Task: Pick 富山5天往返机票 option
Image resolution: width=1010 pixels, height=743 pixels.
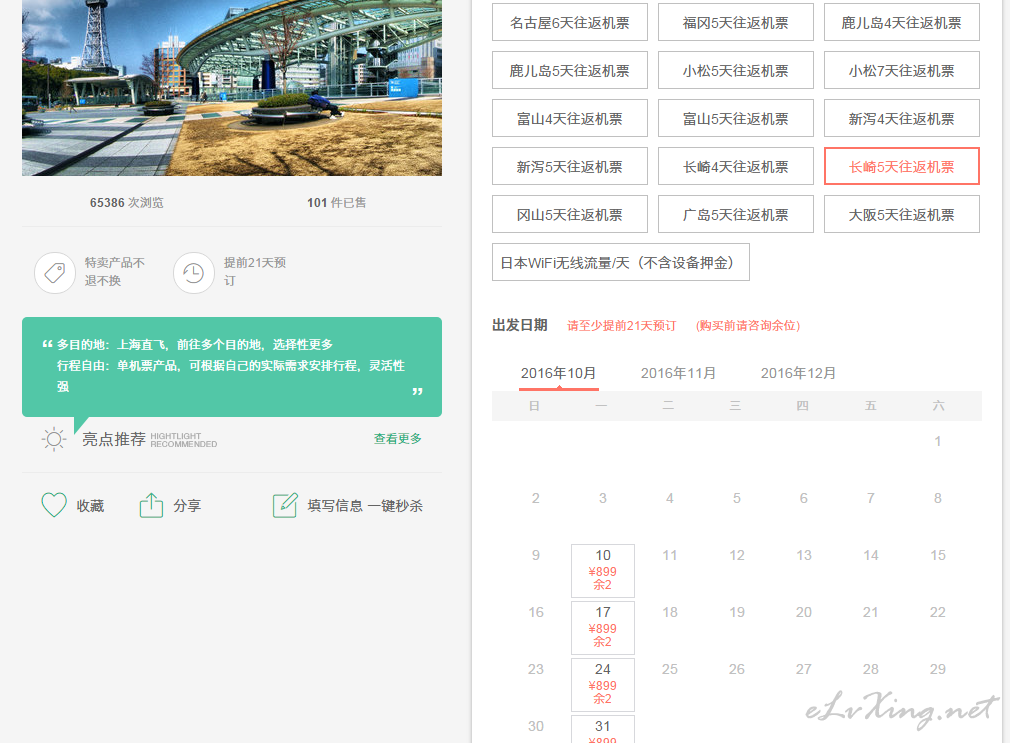Action: tap(736, 119)
